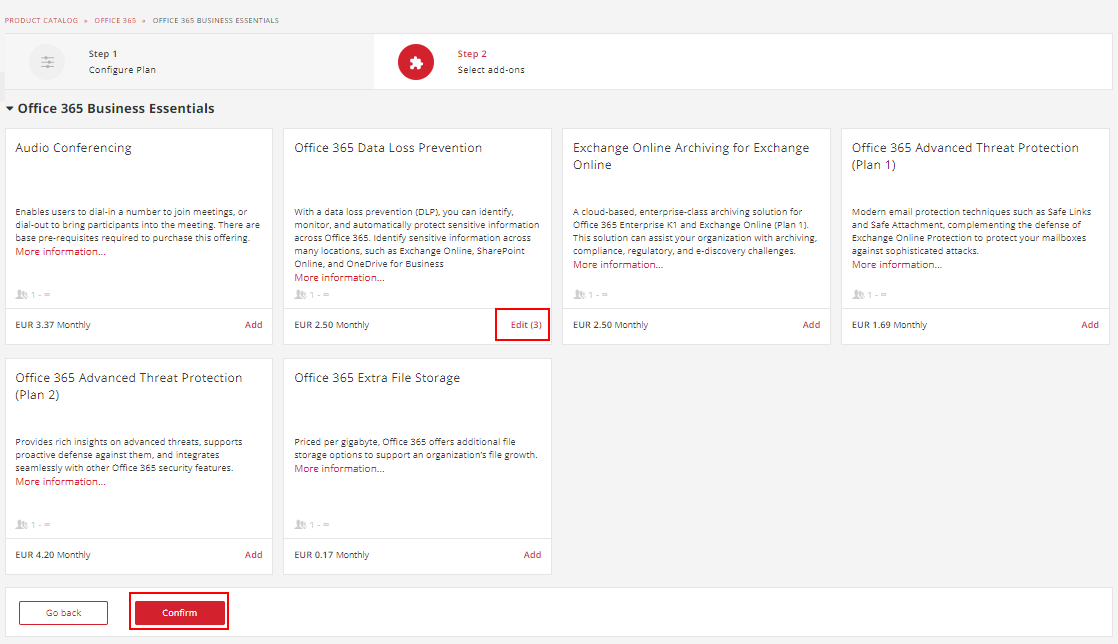Click the seats icon on Exchange Online Archiving card

[577, 294]
